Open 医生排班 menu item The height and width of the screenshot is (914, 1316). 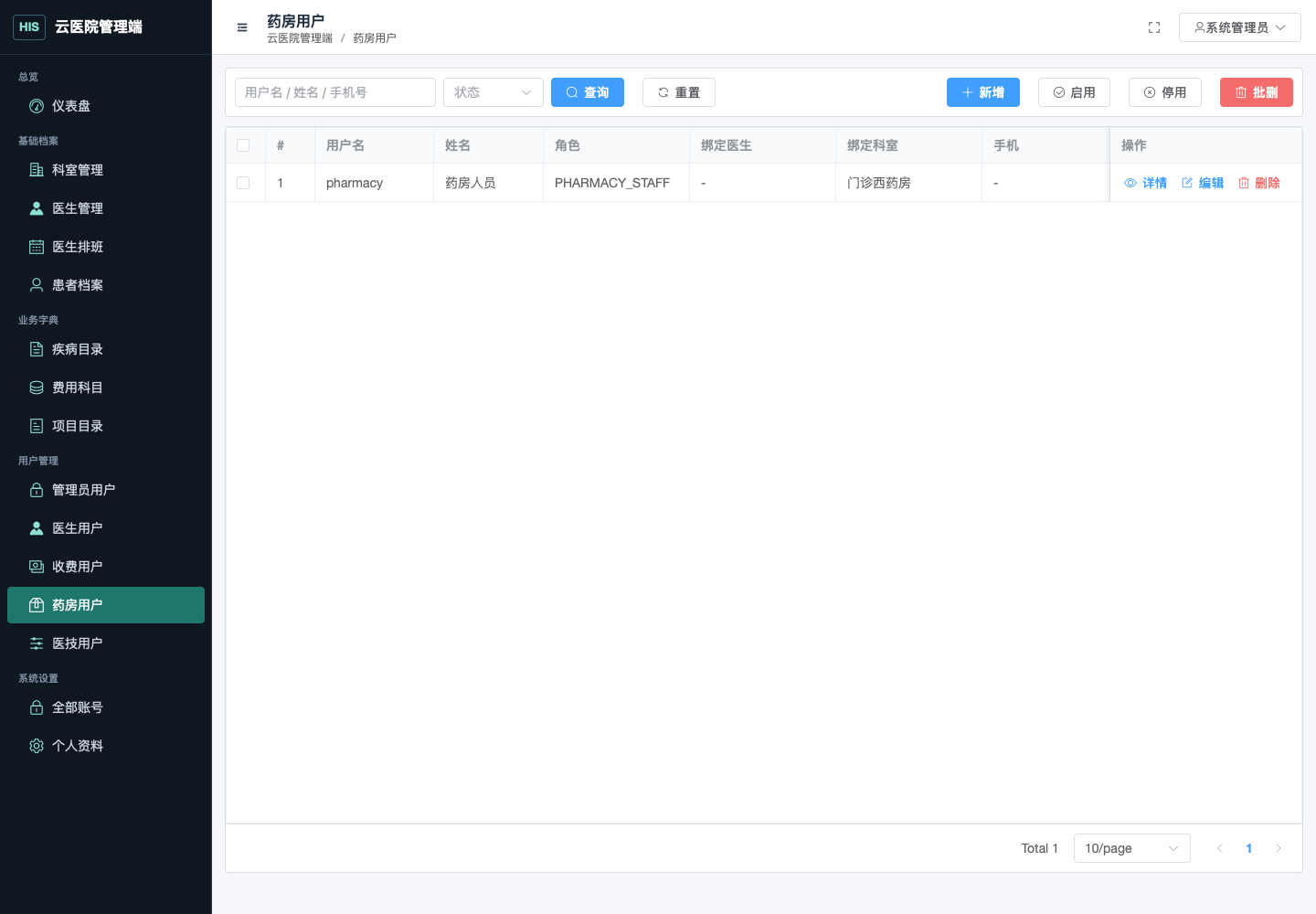(x=106, y=247)
